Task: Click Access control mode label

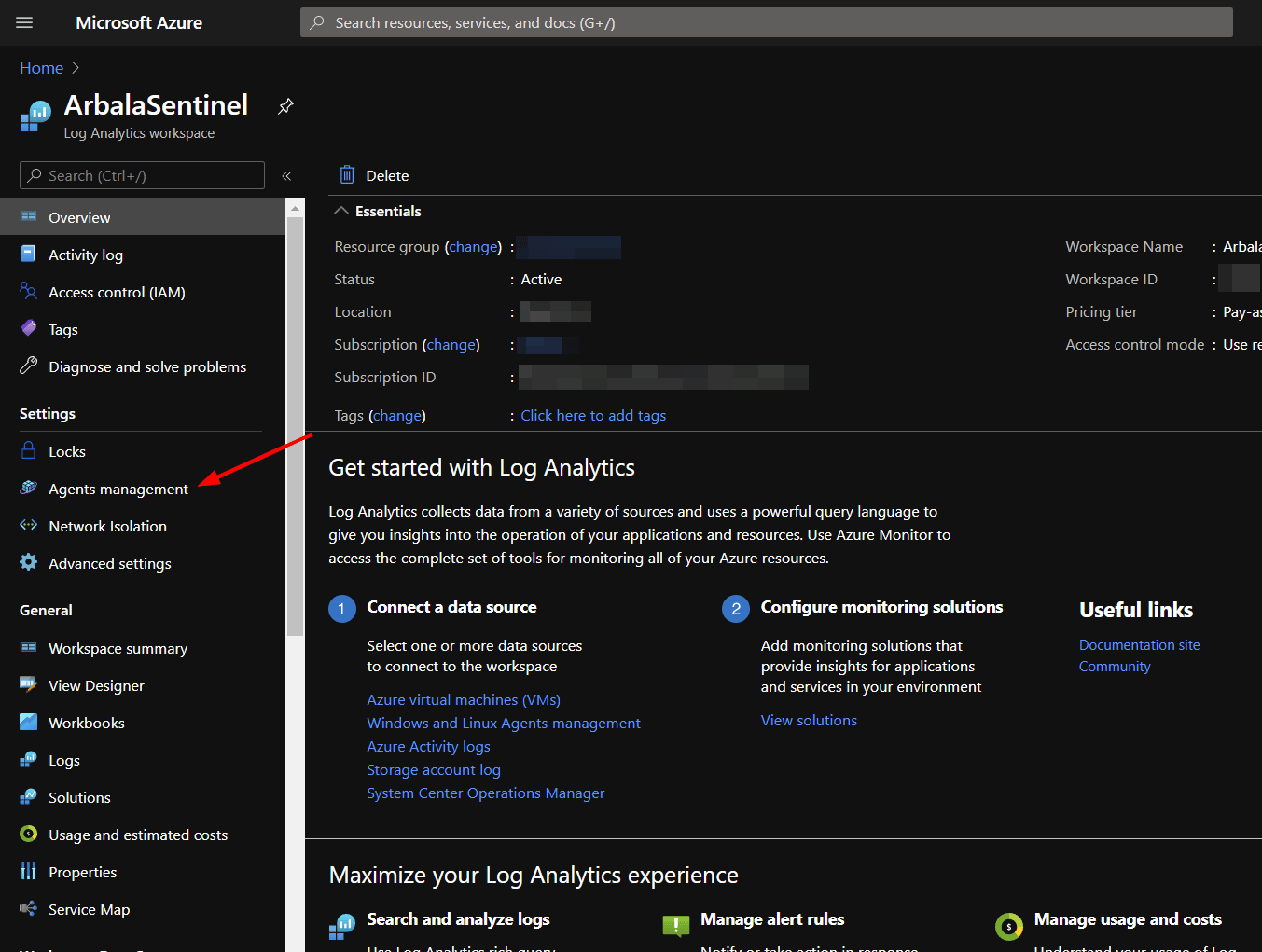Action: pyautogui.click(x=1135, y=344)
